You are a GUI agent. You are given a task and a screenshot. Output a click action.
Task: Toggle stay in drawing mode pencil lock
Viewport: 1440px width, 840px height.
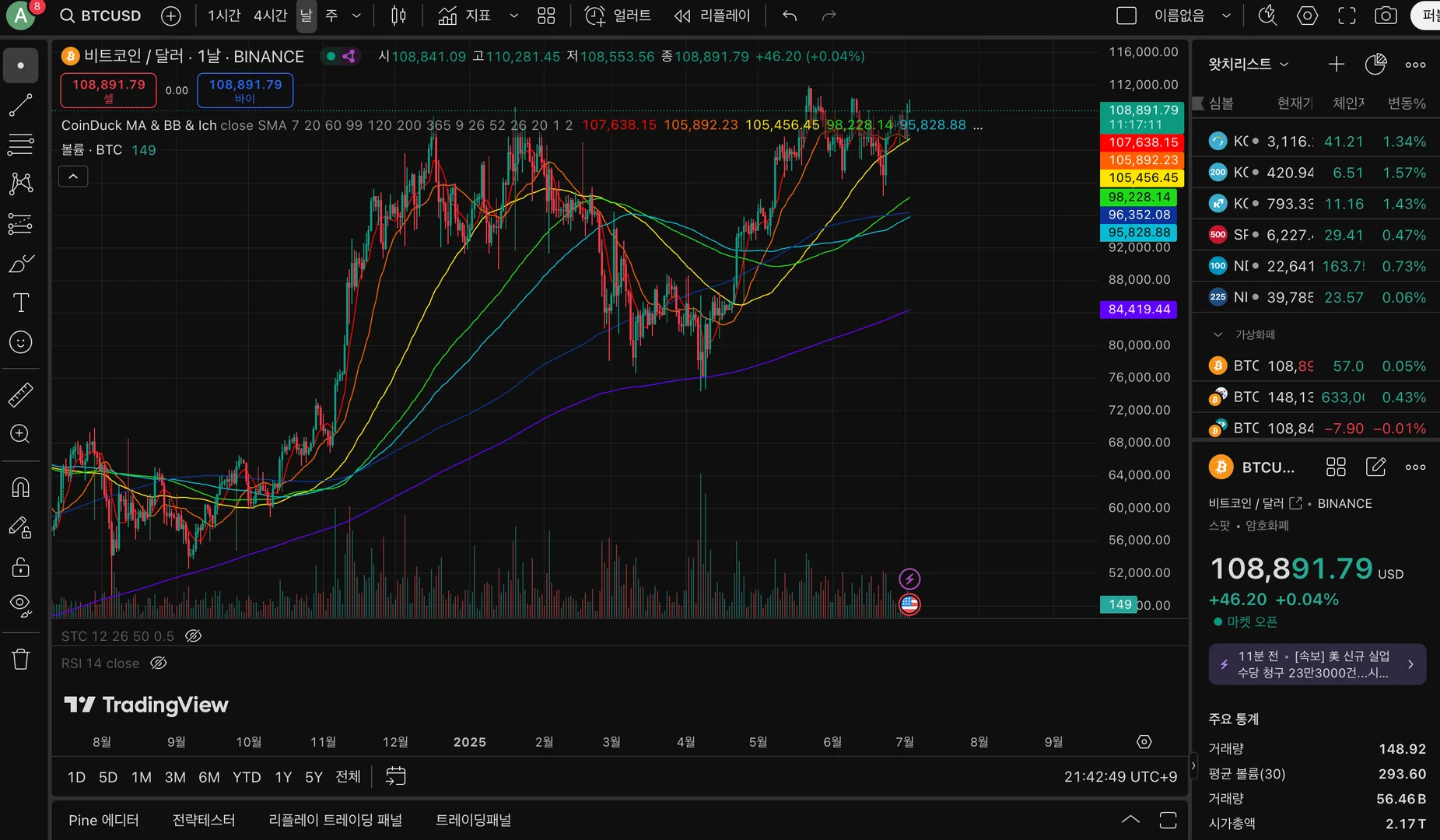(21, 527)
